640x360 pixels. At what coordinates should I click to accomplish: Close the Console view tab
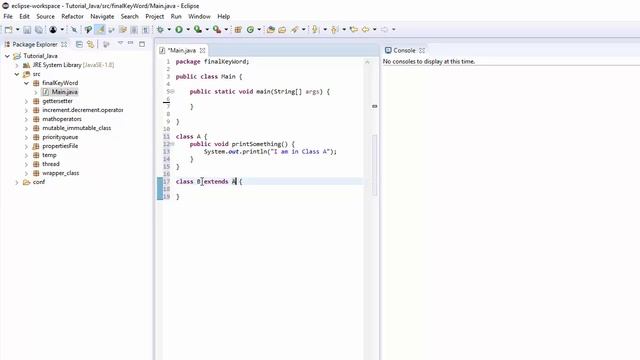[422, 50]
